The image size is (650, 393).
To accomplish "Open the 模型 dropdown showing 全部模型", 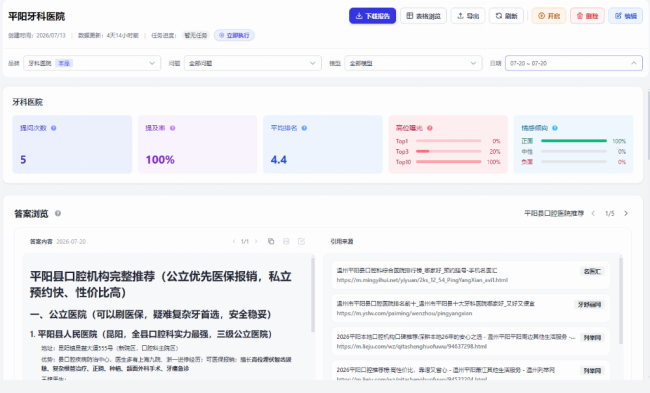I will click(413, 63).
